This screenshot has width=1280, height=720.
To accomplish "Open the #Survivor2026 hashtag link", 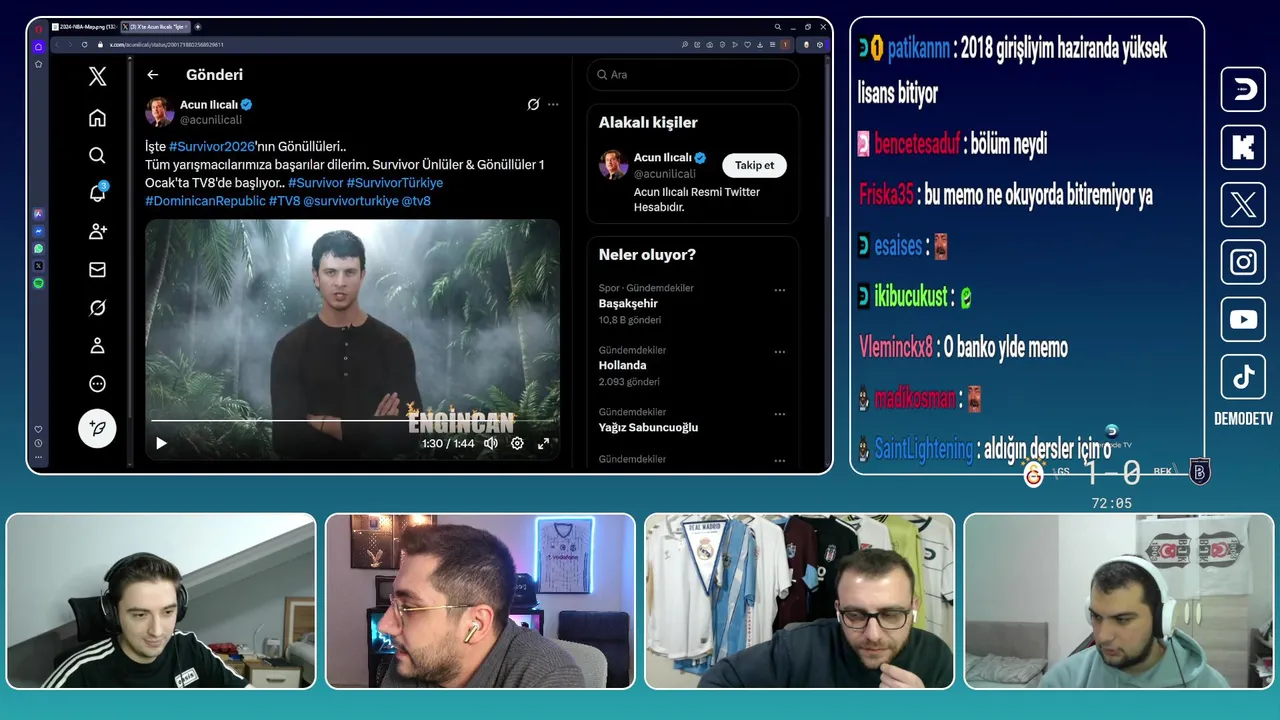I will click(x=212, y=146).
